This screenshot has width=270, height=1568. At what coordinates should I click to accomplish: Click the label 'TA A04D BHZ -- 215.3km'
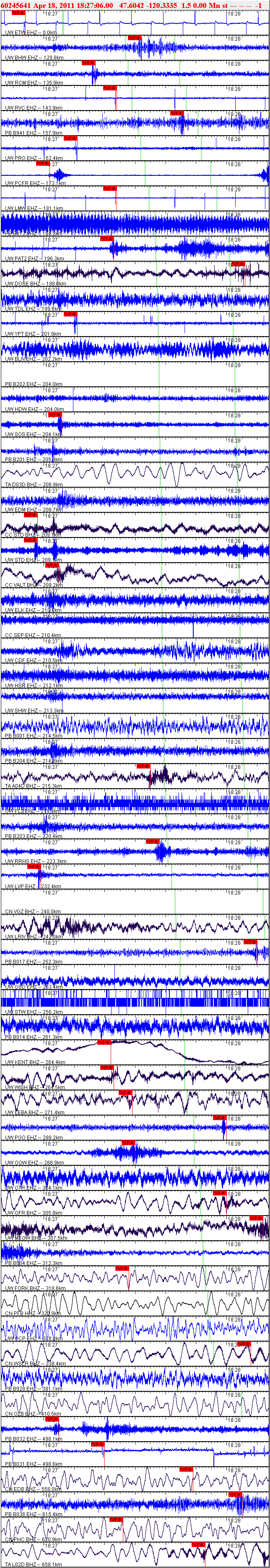pyautogui.click(x=34, y=786)
